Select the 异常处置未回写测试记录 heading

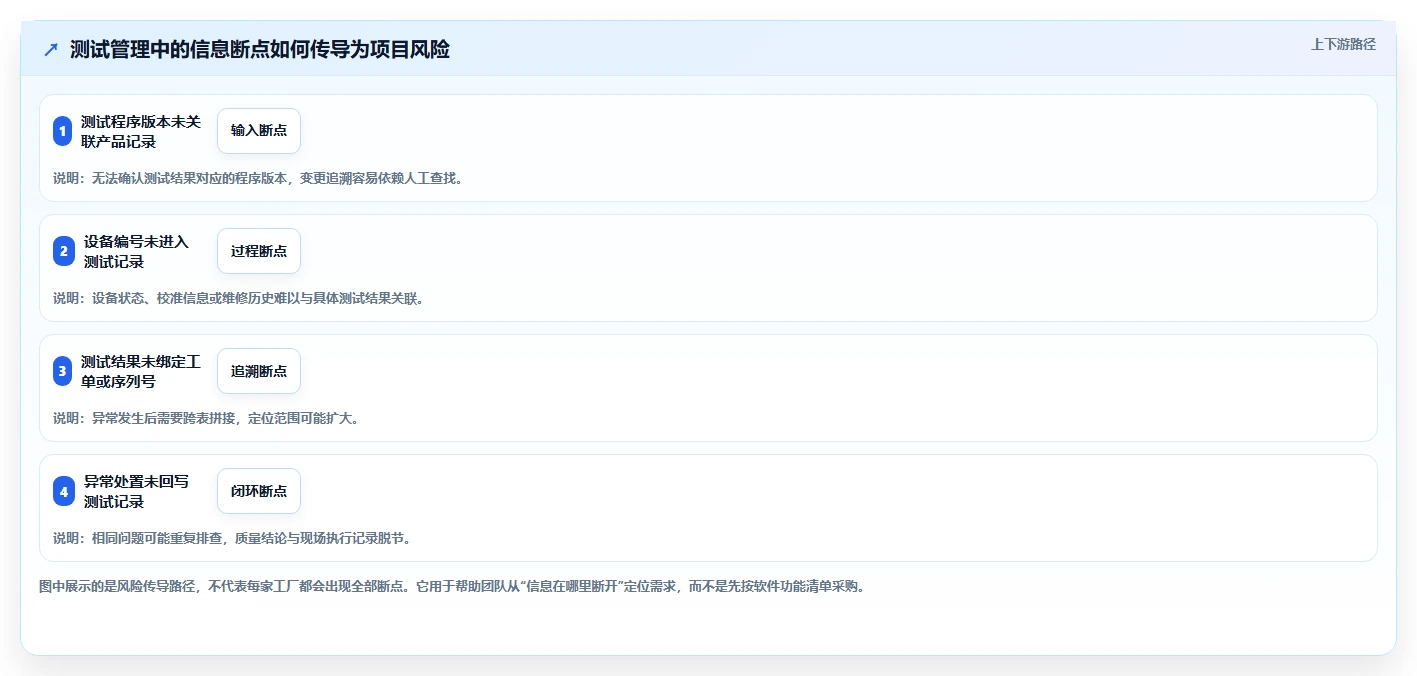click(x=136, y=491)
